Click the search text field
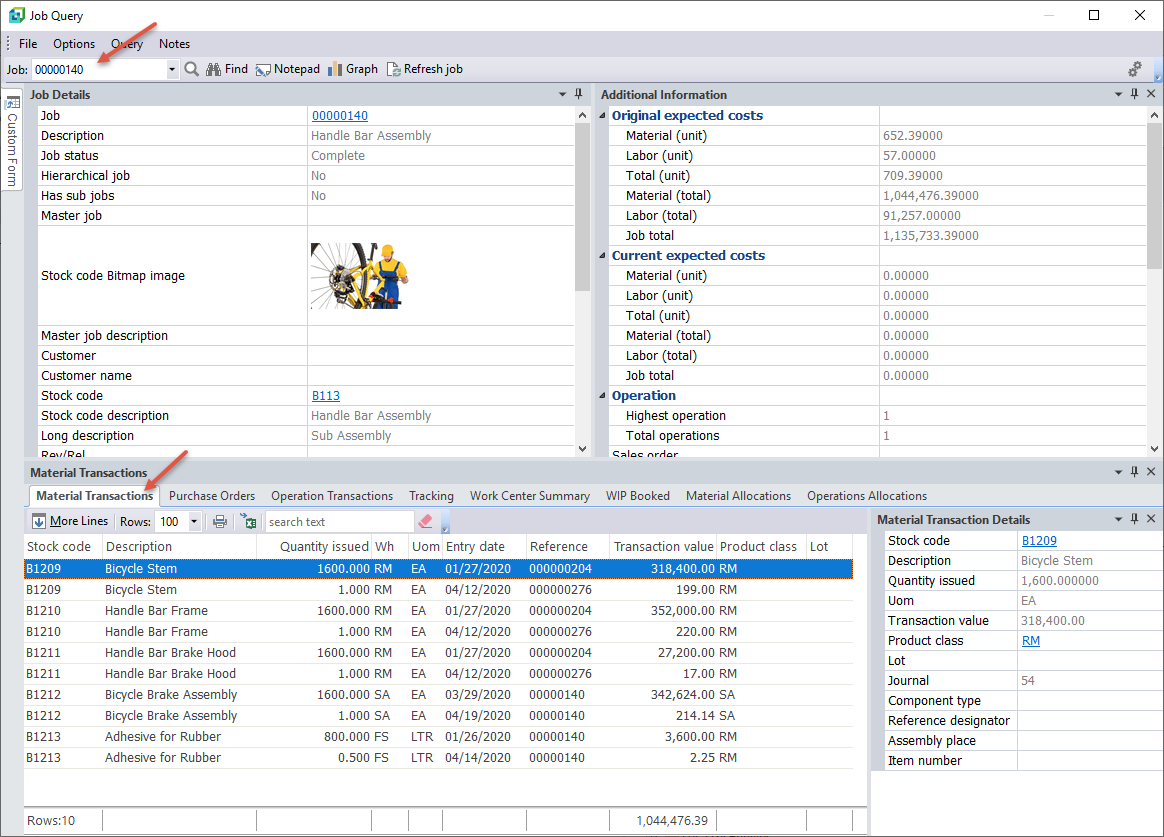The width and height of the screenshot is (1164, 837). click(x=339, y=522)
